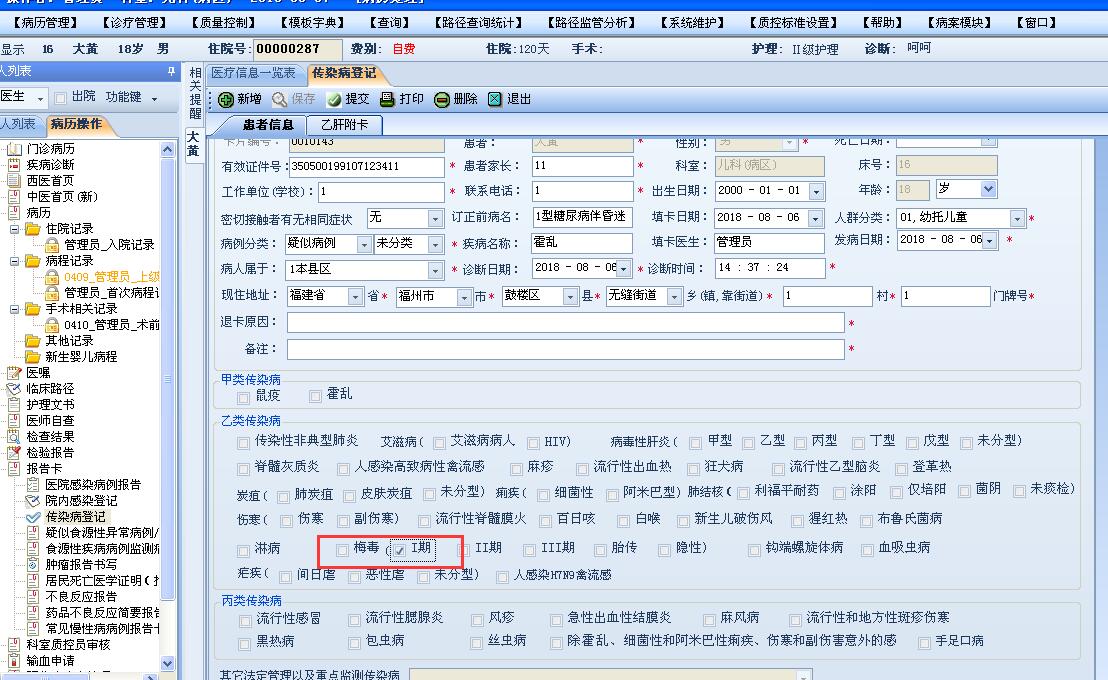
Task: Open the 临床路径 icon in the tree
Action: click(x=14, y=389)
